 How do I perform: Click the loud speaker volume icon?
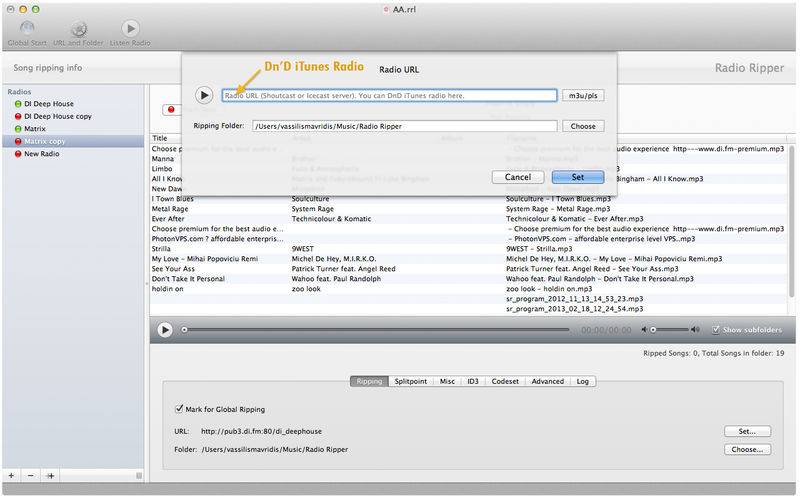click(695, 330)
